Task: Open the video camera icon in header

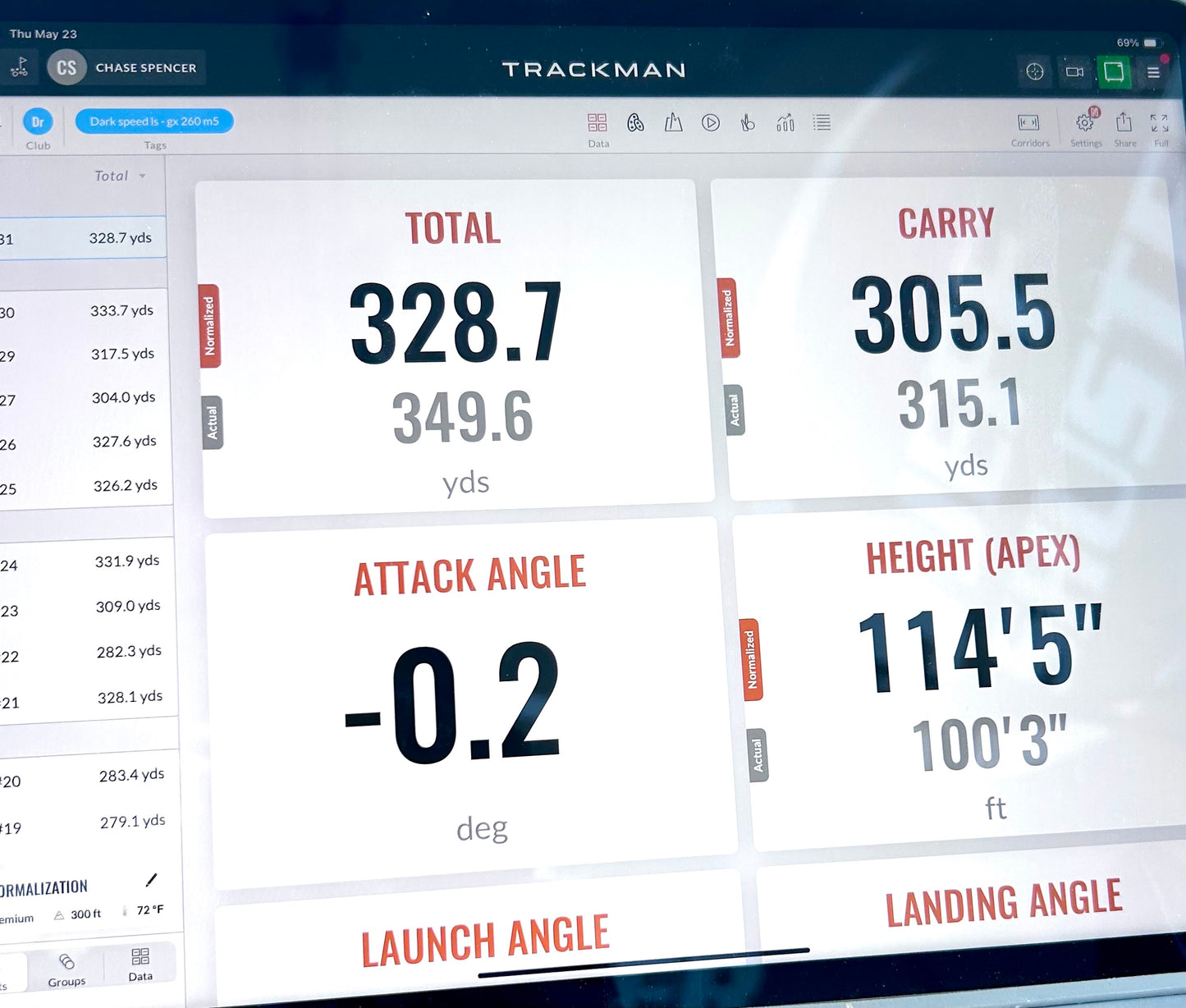Action: [1074, 72]
